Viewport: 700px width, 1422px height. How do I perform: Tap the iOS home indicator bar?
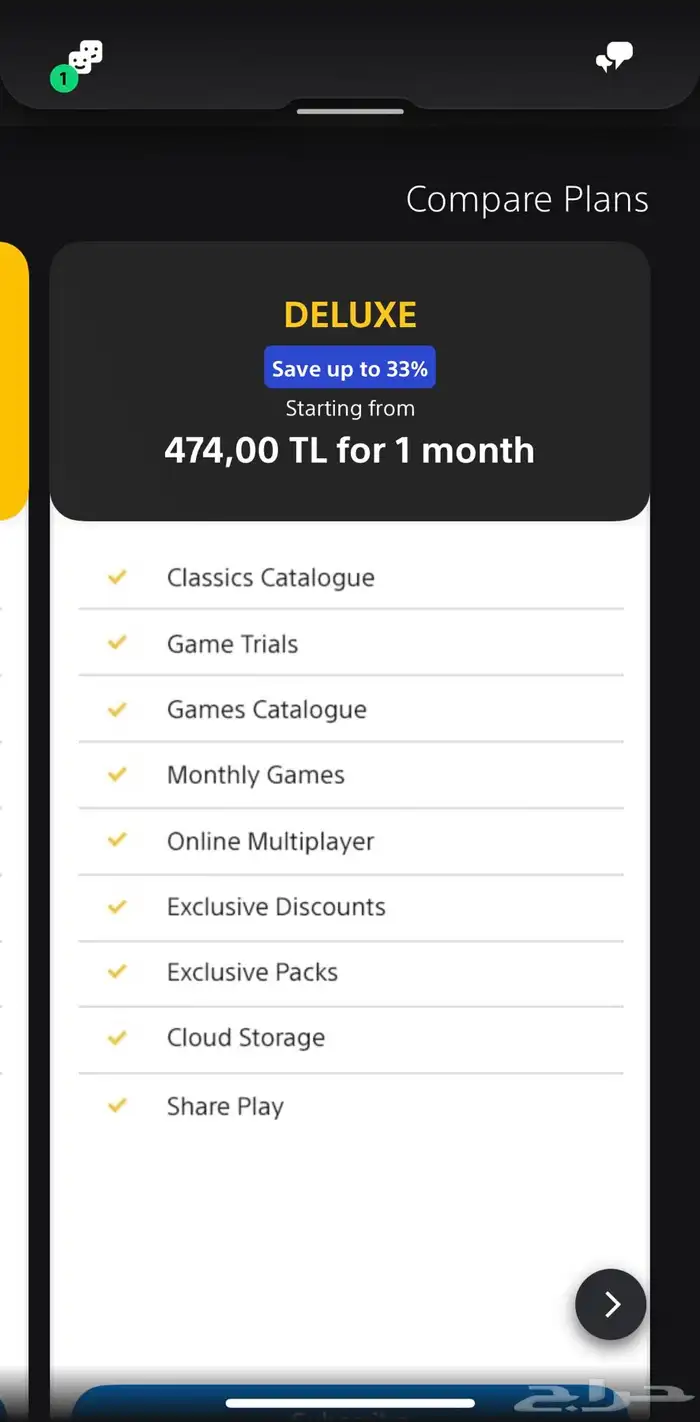click(350, 1403)
